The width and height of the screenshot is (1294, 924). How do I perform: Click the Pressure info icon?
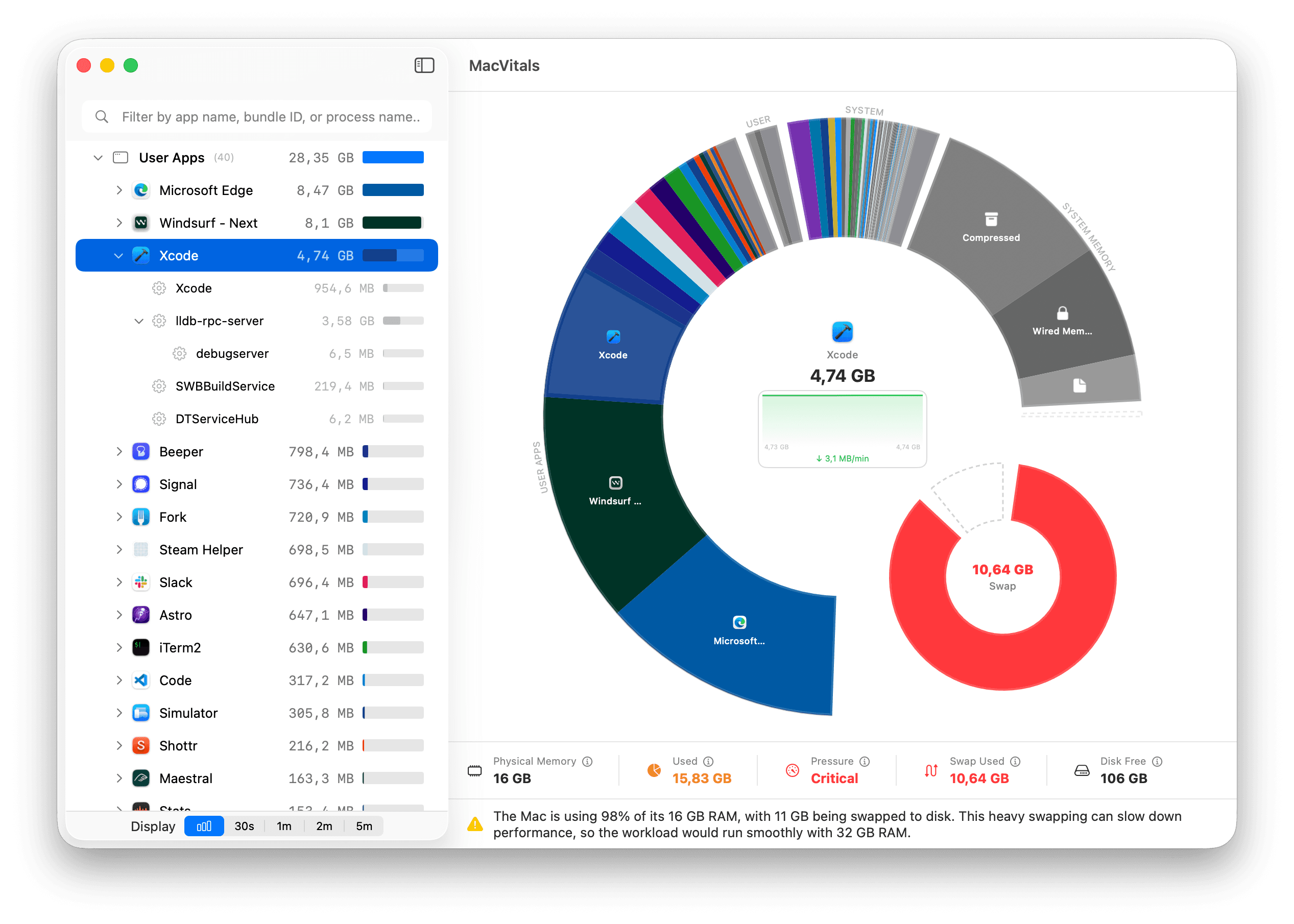[865, 761]
